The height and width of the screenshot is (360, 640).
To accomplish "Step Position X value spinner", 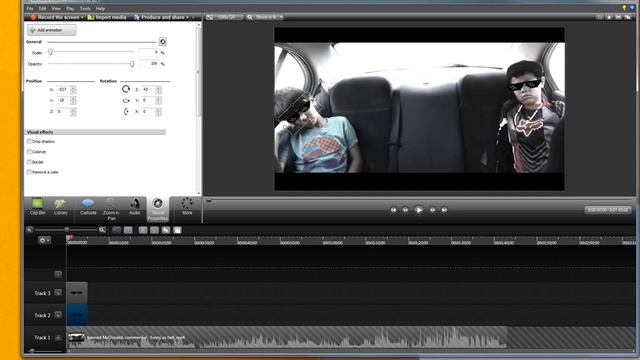I will (73, 89).
